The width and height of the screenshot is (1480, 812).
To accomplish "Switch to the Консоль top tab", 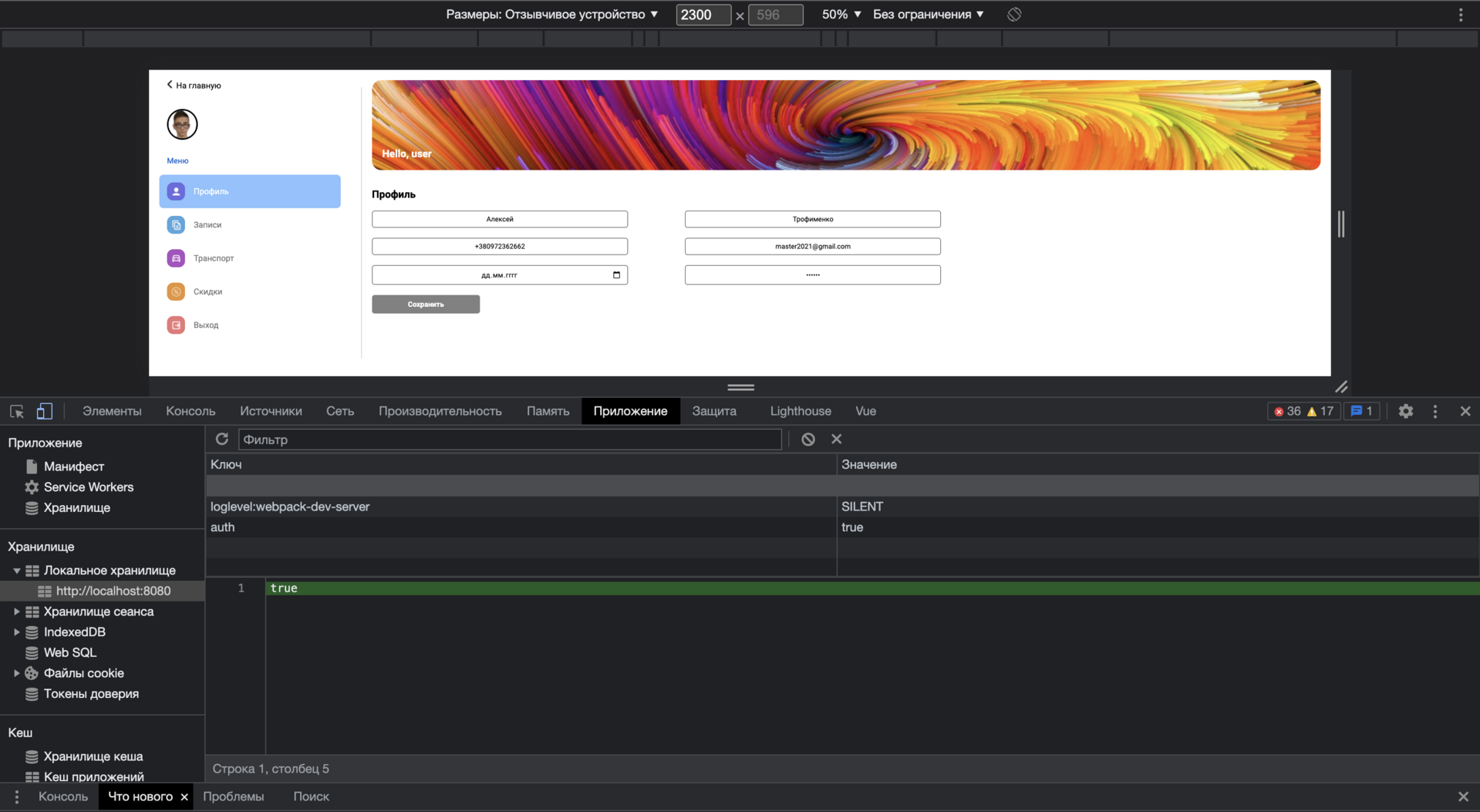I will (190, 412).
